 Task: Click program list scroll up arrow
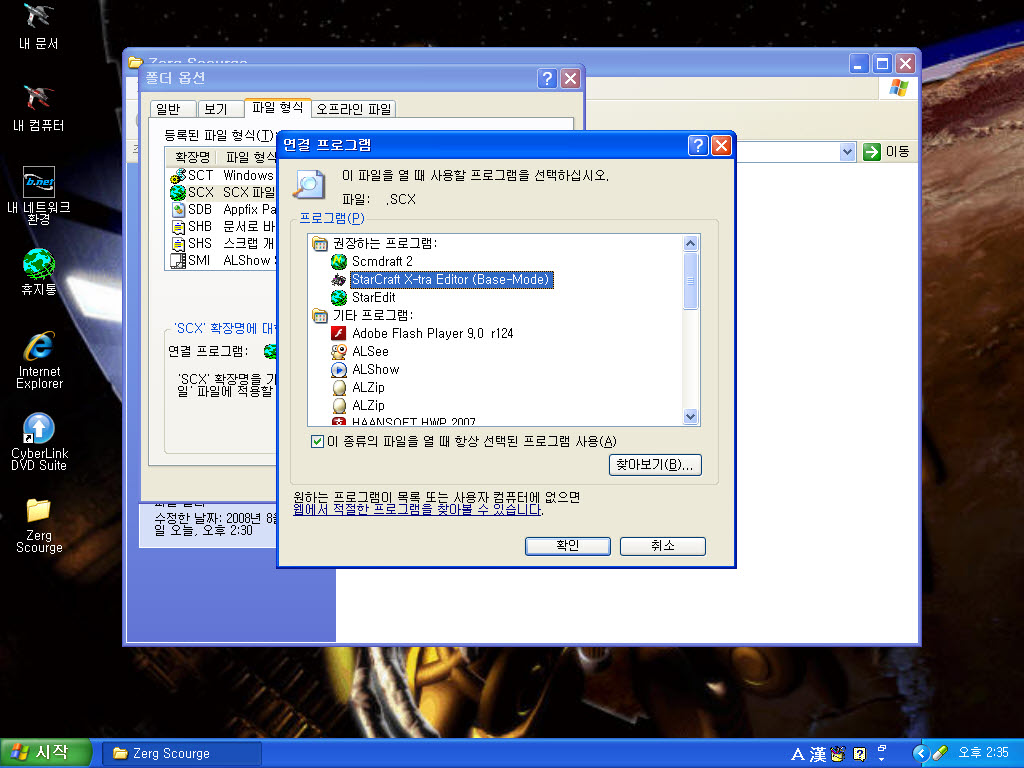coord(690,244)
